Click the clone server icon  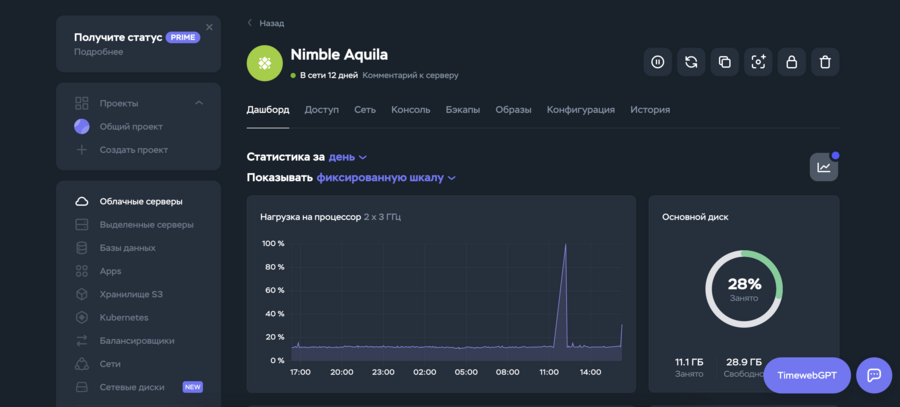pos(724,62)
